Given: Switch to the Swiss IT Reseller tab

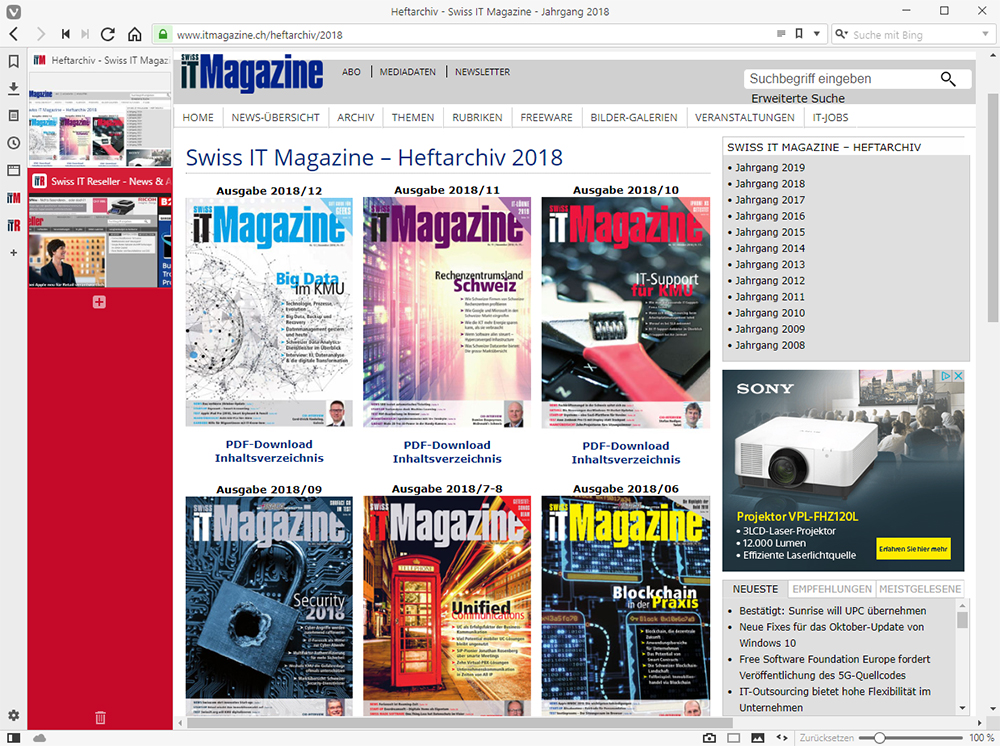Looking at the screenshot, I should pos(101,230).
